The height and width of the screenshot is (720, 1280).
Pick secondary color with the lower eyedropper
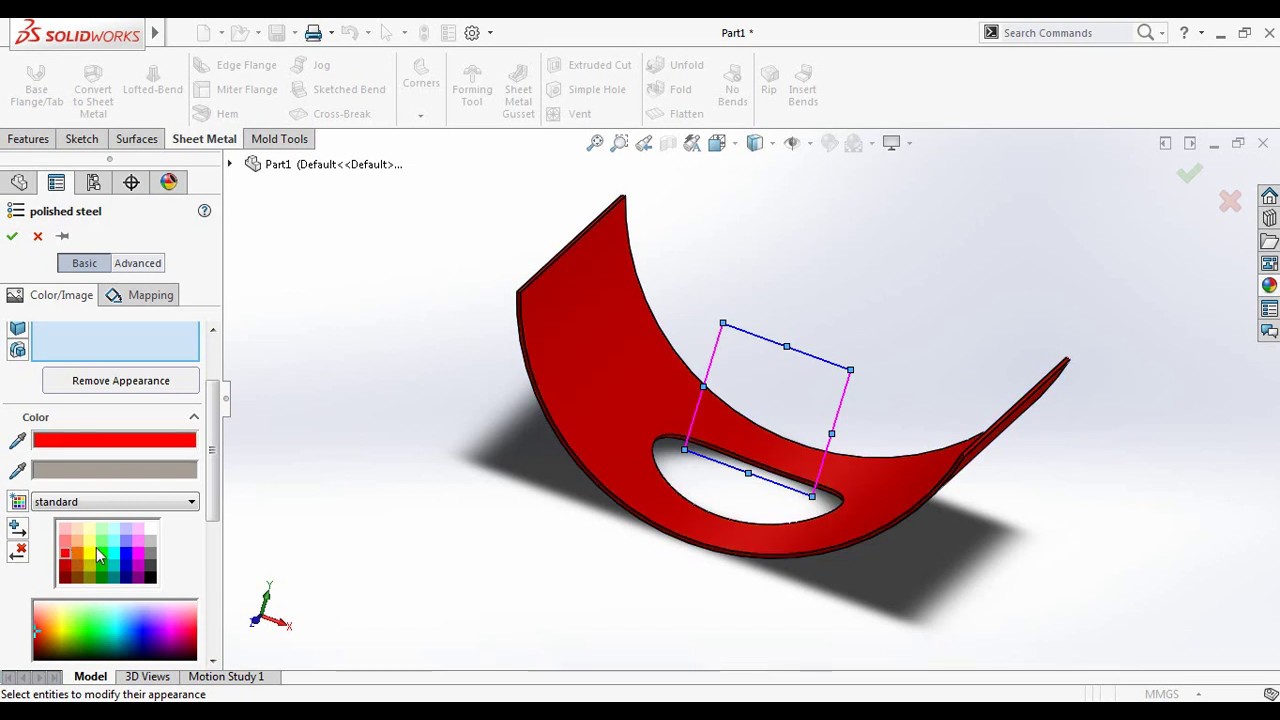[17, 470]
